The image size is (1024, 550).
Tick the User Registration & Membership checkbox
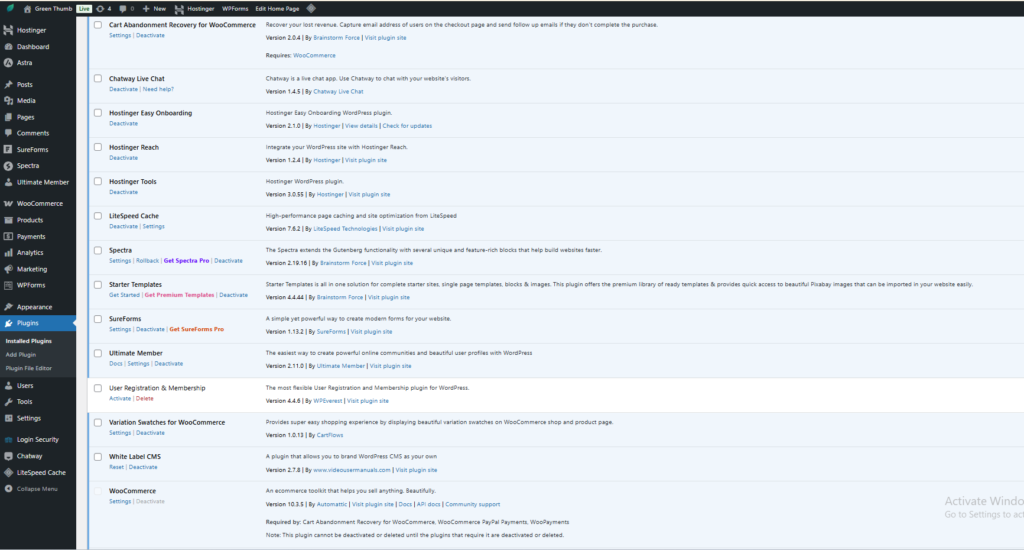pos(98,388)
